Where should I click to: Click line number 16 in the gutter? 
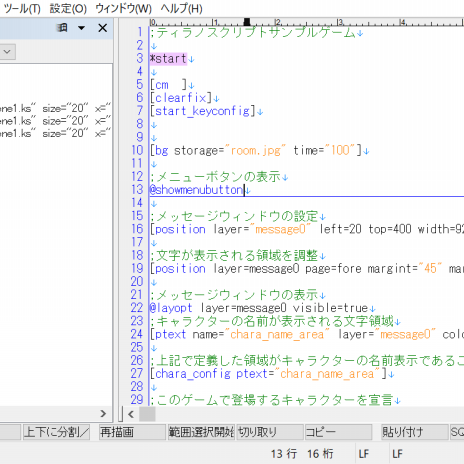tap(137, 229)
